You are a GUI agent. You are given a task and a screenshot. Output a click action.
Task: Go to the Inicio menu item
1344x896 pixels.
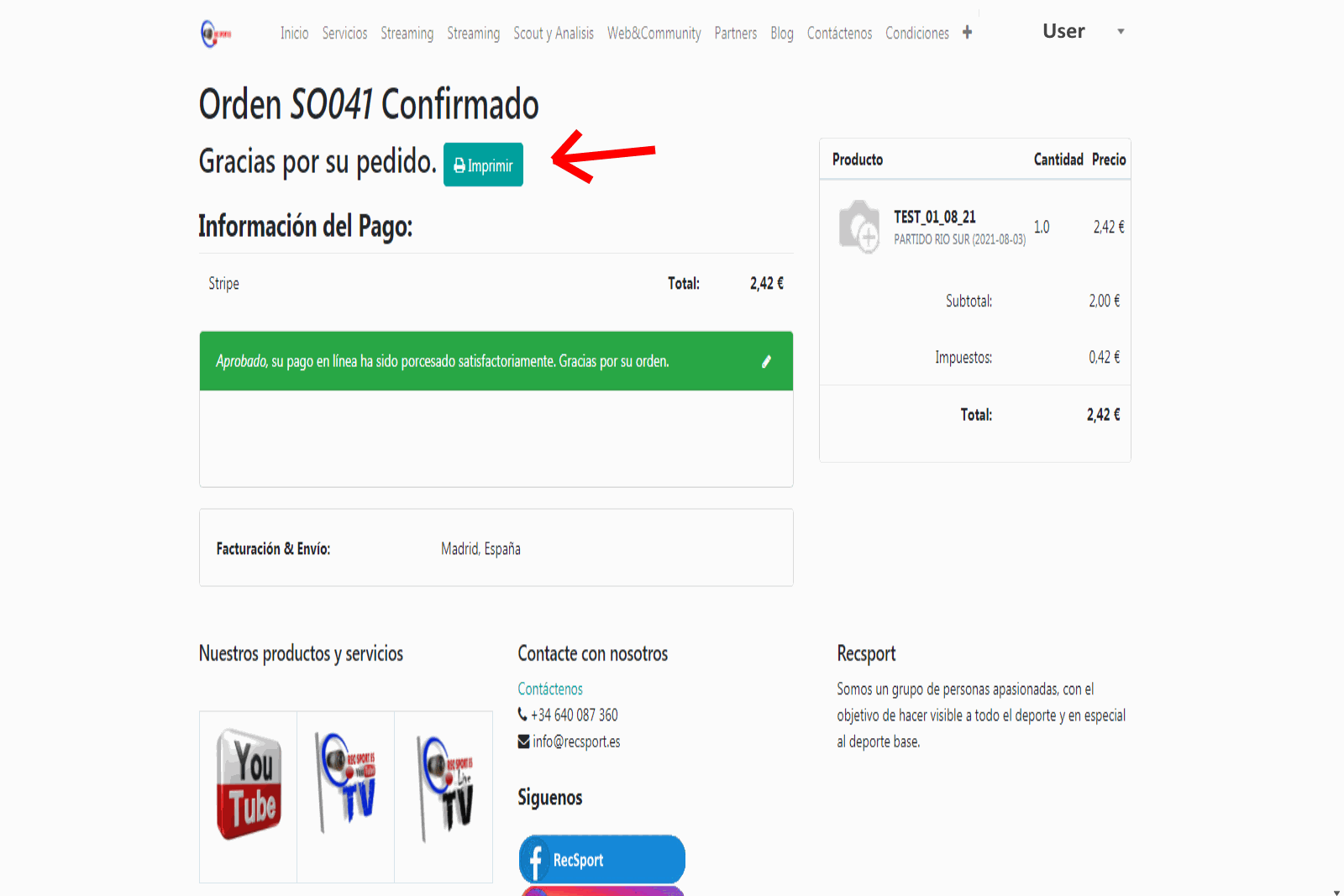tap(294, 34)
